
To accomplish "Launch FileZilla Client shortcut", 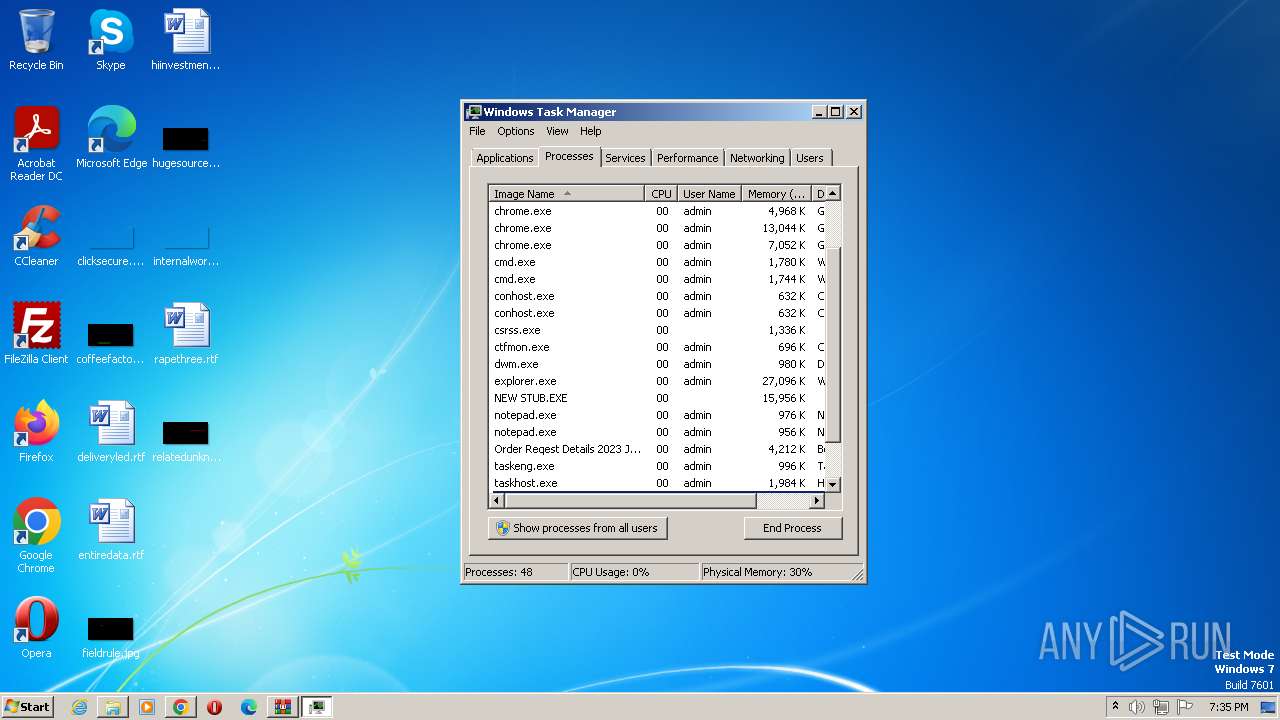I will [x=36, y=334].
